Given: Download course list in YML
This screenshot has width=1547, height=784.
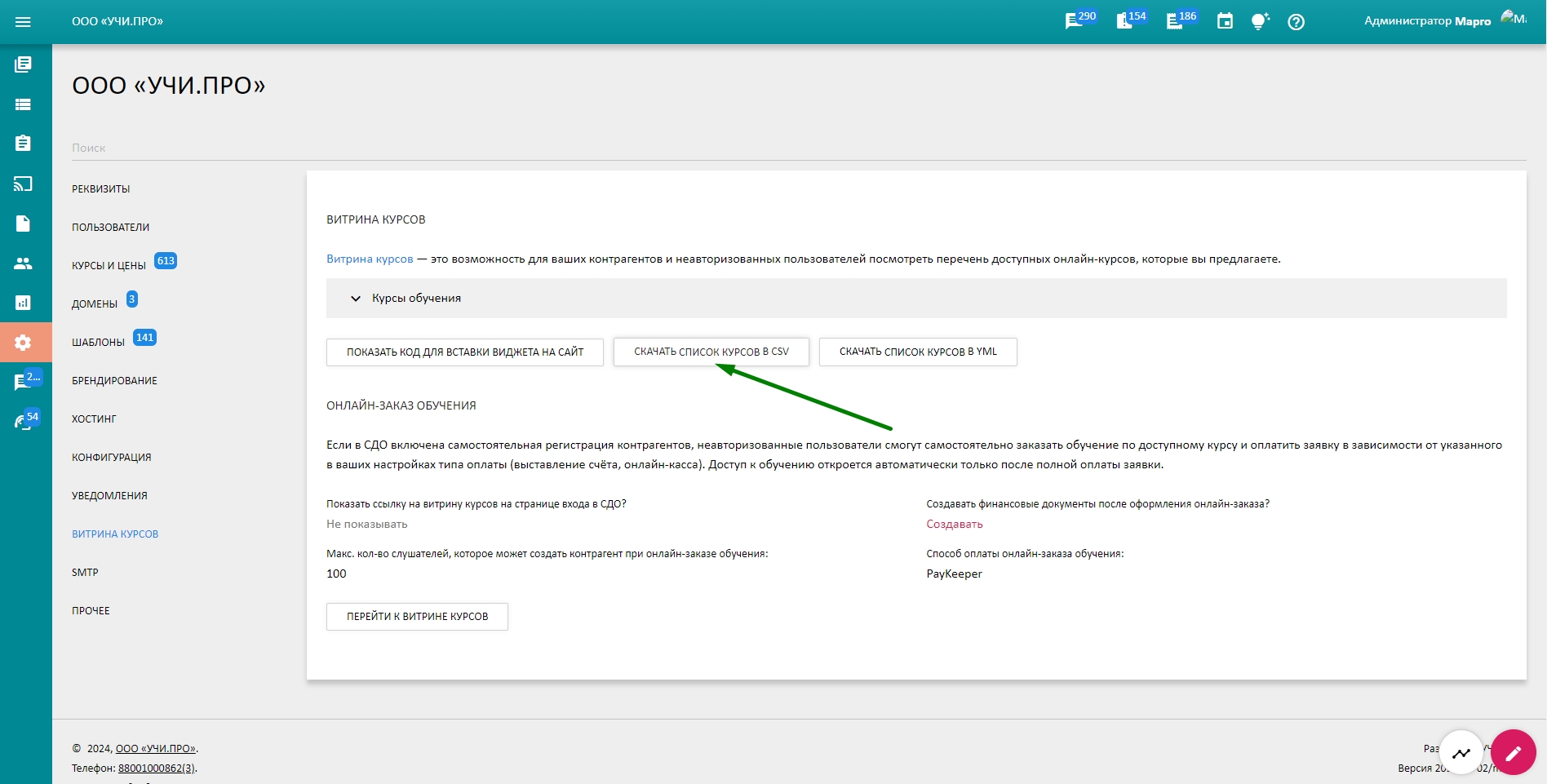Looking at the screenshot, I should (918, 352).
